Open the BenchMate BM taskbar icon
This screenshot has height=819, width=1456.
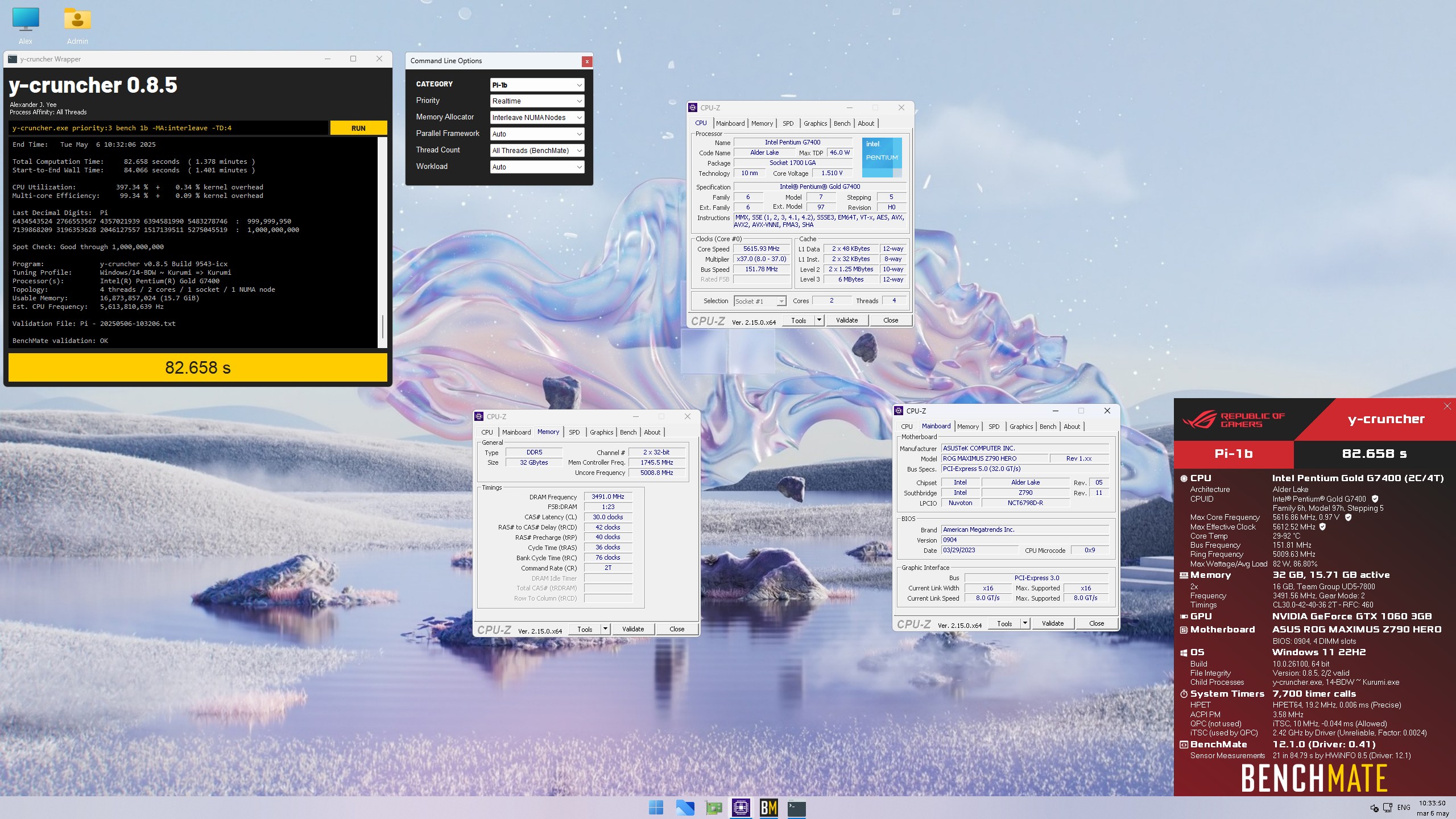pos(768,808)
